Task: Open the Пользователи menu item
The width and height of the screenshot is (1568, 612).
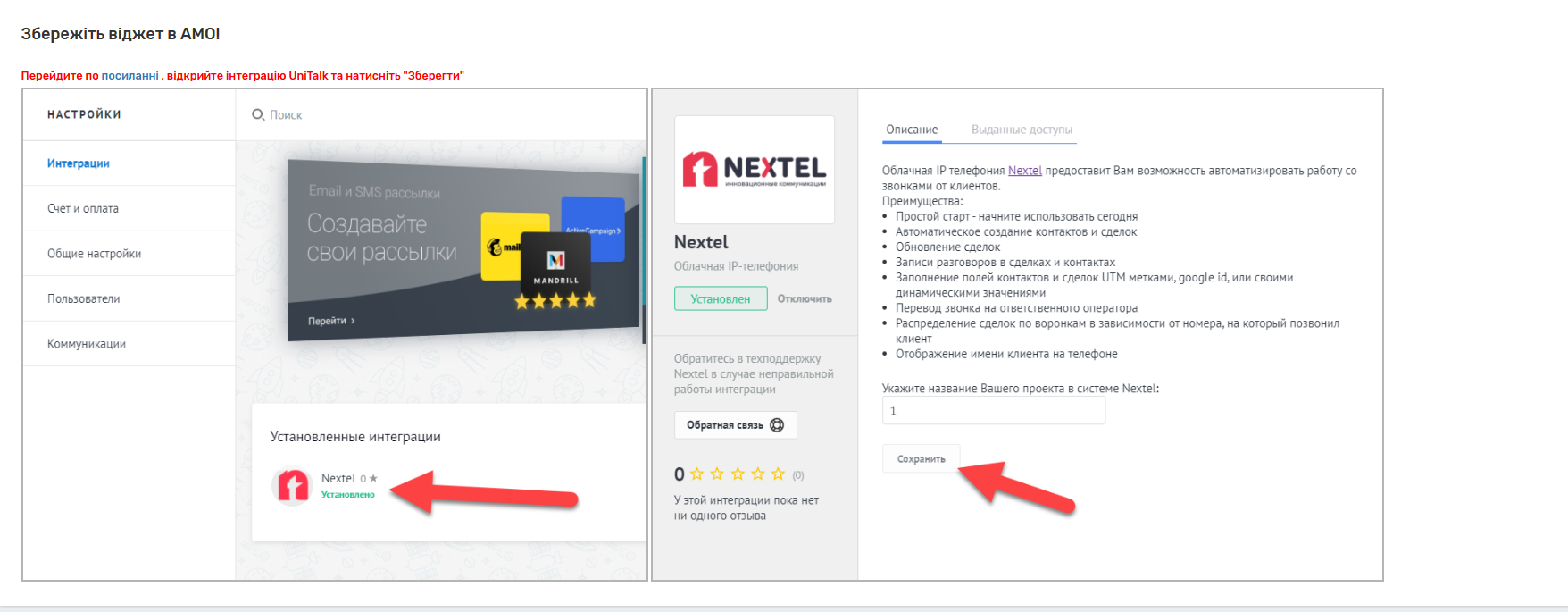Action: click(84, 298)
